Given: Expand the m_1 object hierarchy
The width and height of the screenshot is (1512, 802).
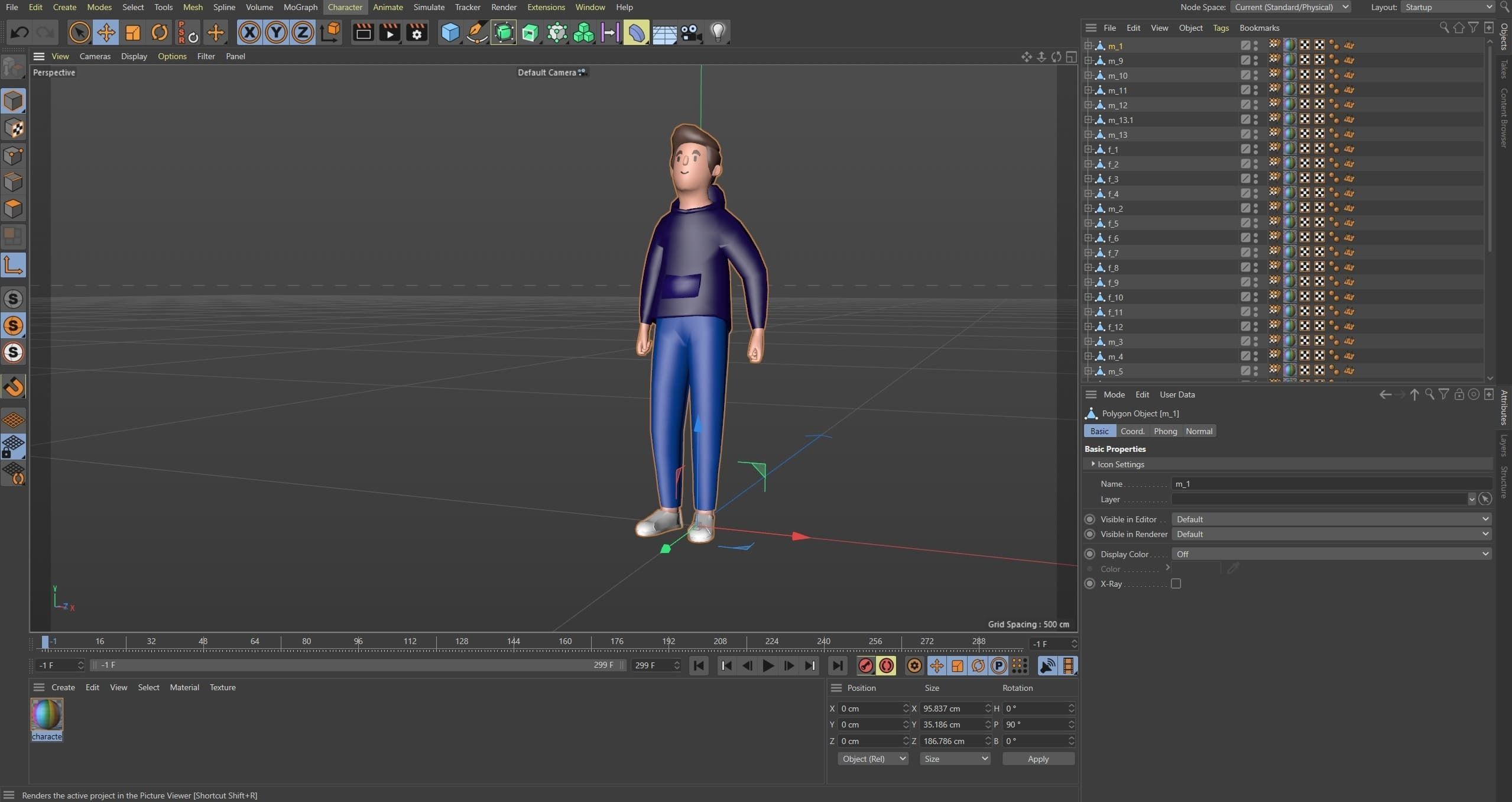Looking at the screenshot, I should tap(1088, 46).
